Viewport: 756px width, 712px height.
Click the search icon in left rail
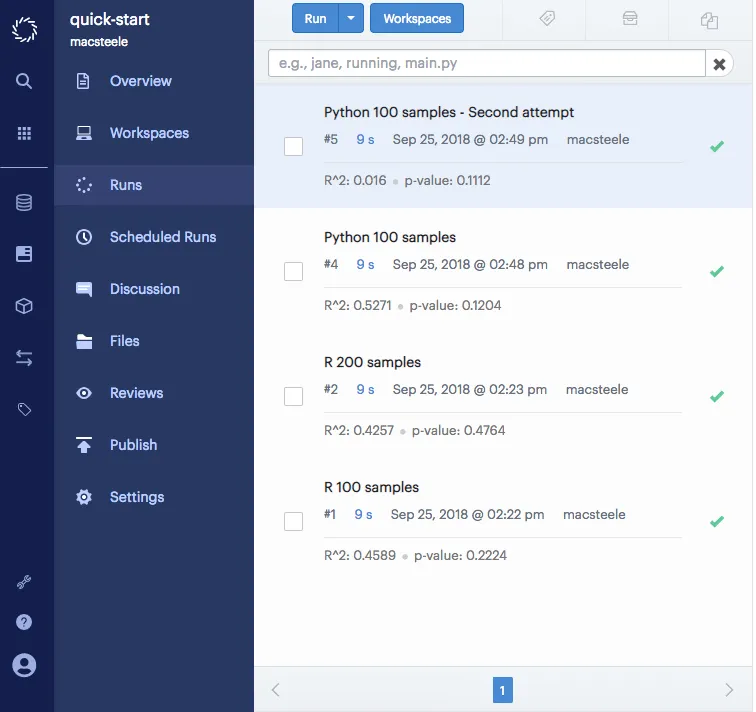24,81
